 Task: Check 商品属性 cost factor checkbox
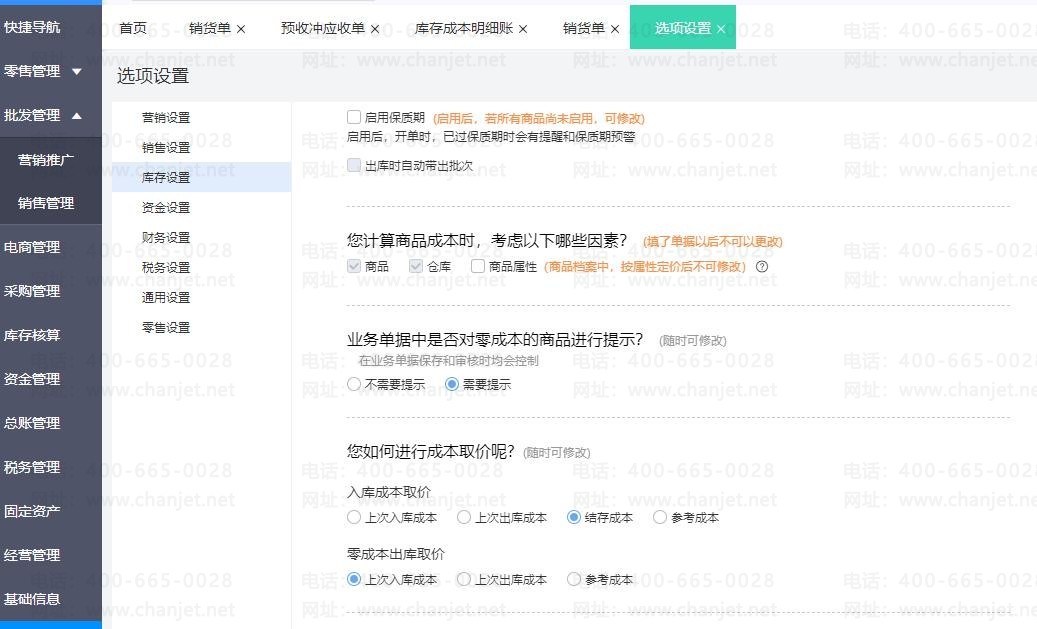tap(477, 266)
